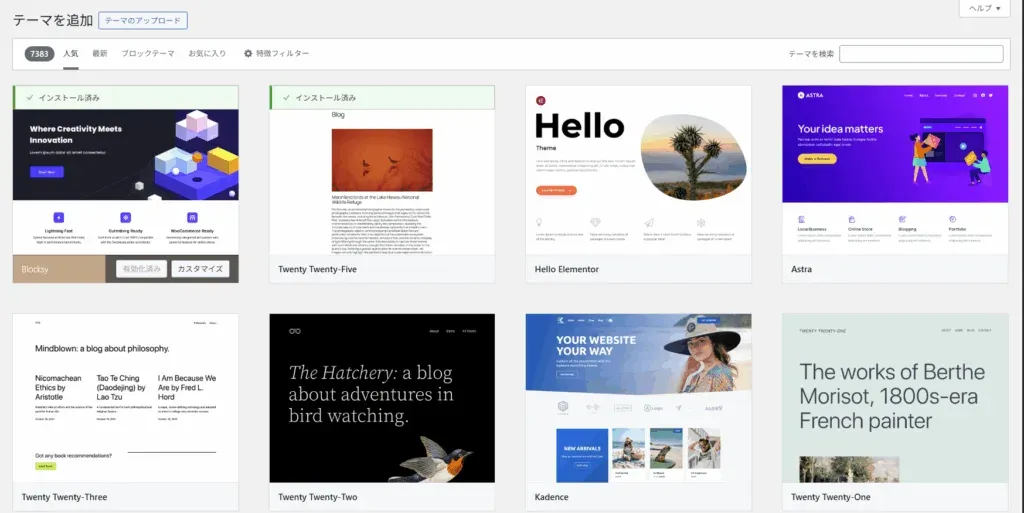Open 特徴フィルター next to the gear icon

276,54
